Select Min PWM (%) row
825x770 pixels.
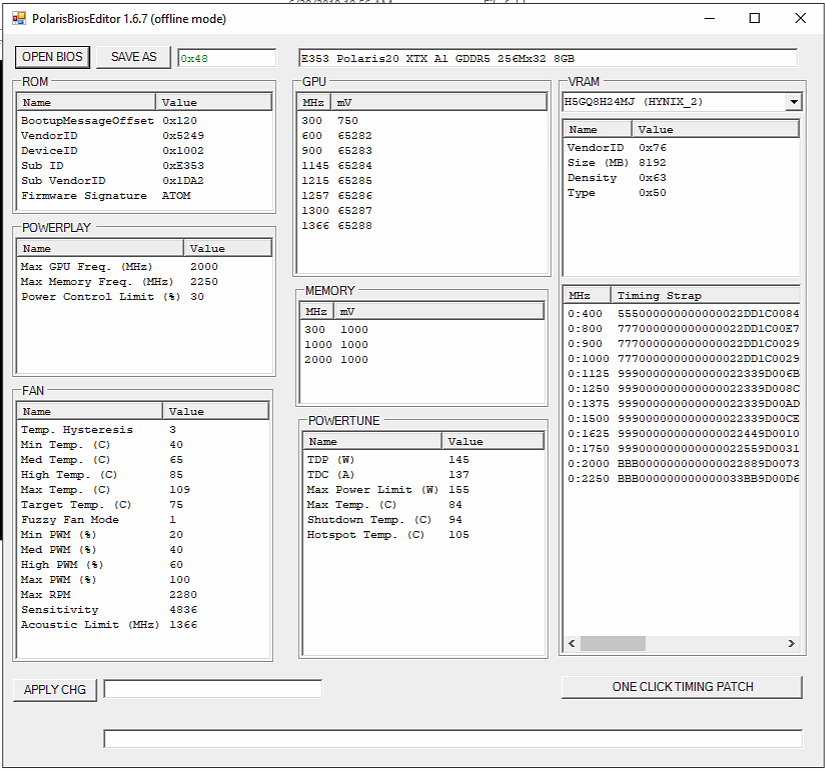[102, 535]
